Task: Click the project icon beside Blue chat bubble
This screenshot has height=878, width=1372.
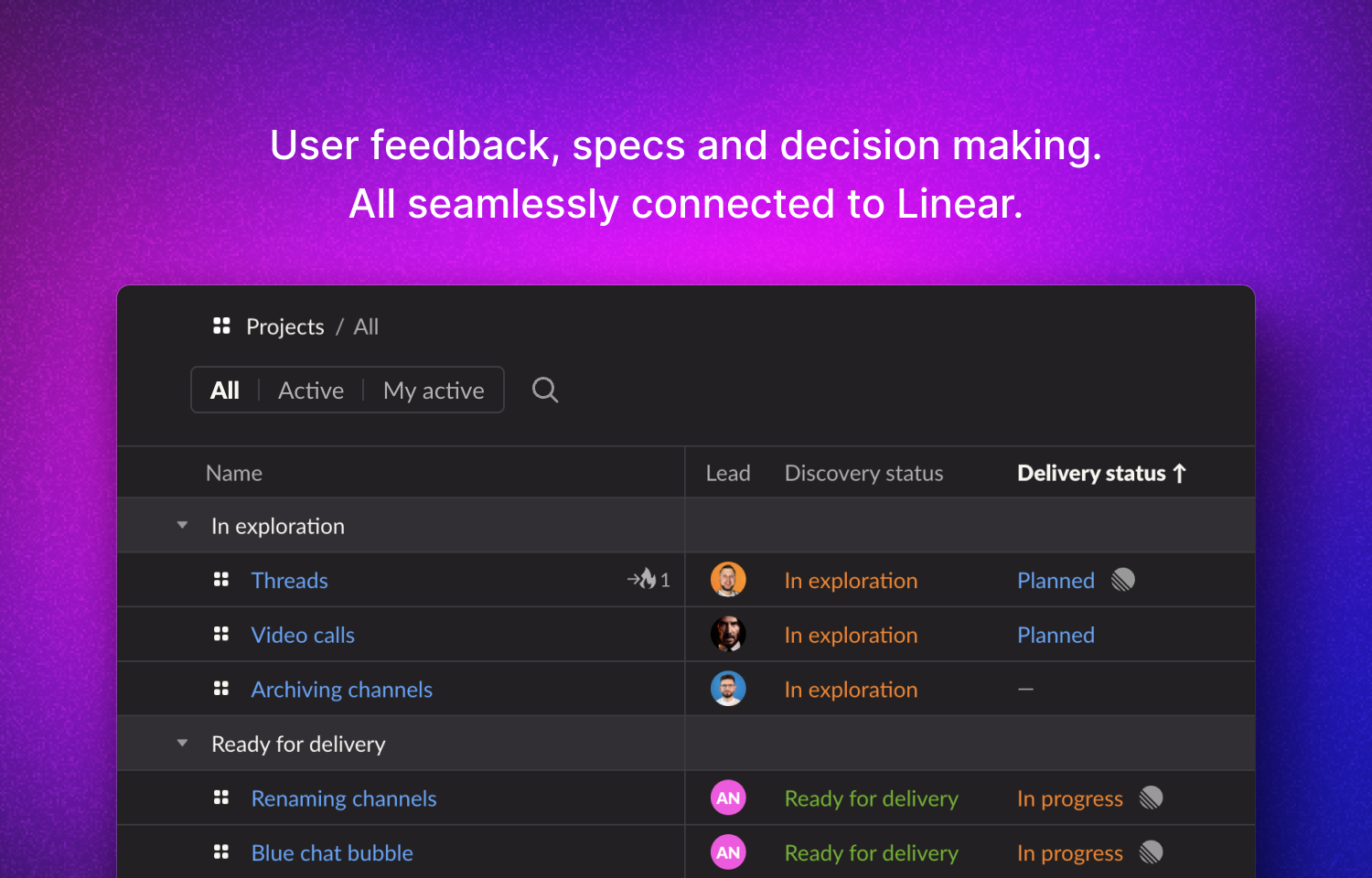Action: click(x=221, y=852)
